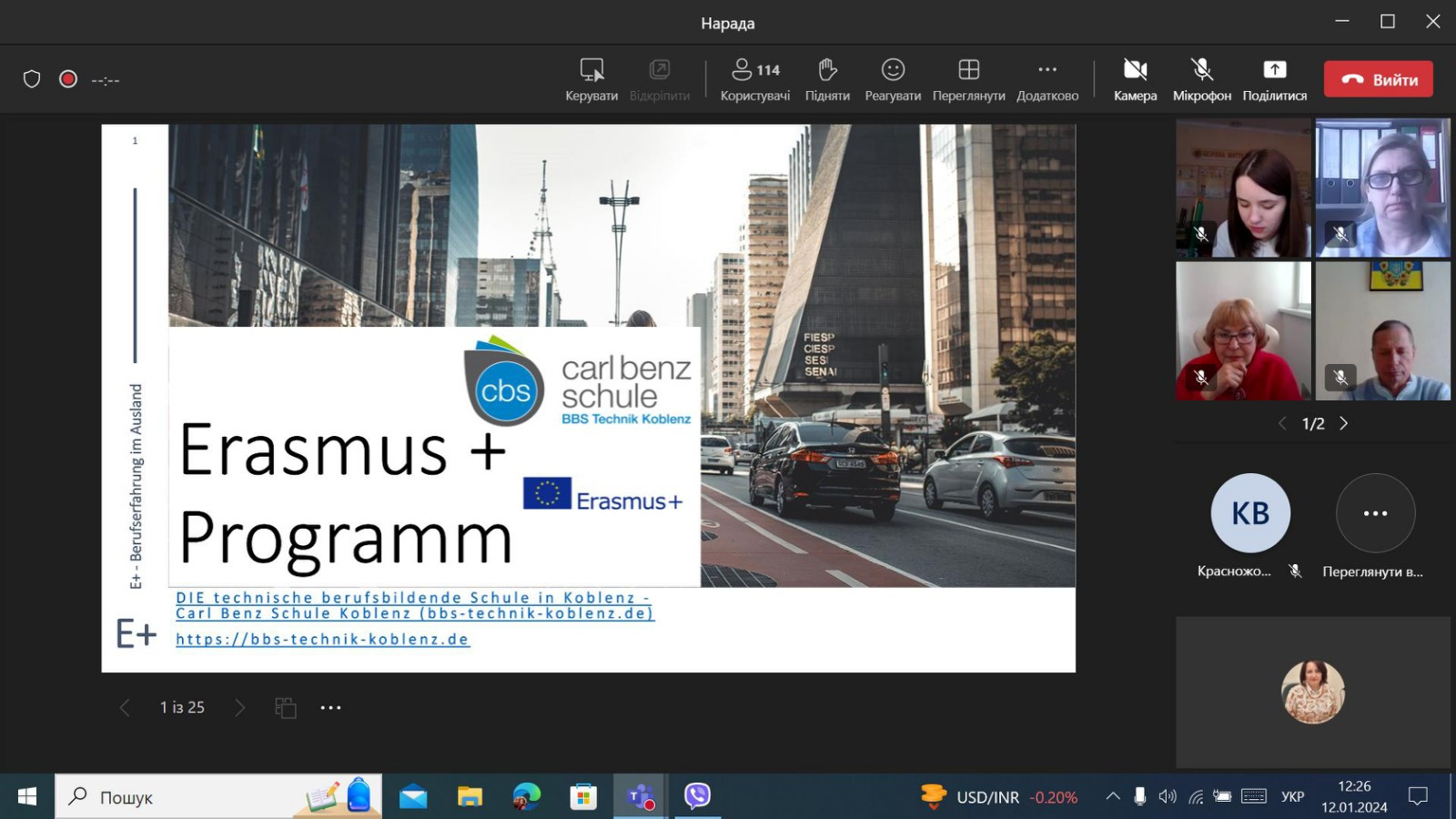Open the Переглянути view layout menu
1456x819 pixels.
(x=968, y=71)
